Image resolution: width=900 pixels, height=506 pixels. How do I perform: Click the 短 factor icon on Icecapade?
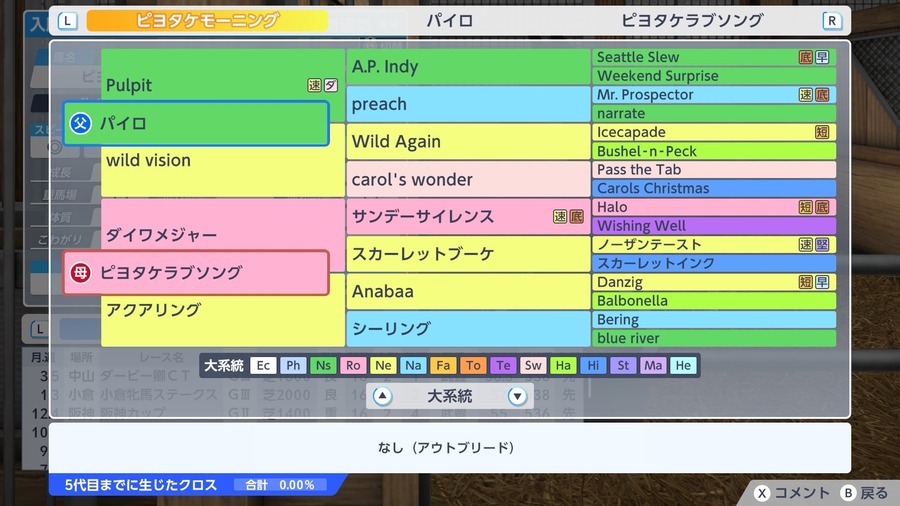coord(823,132)
